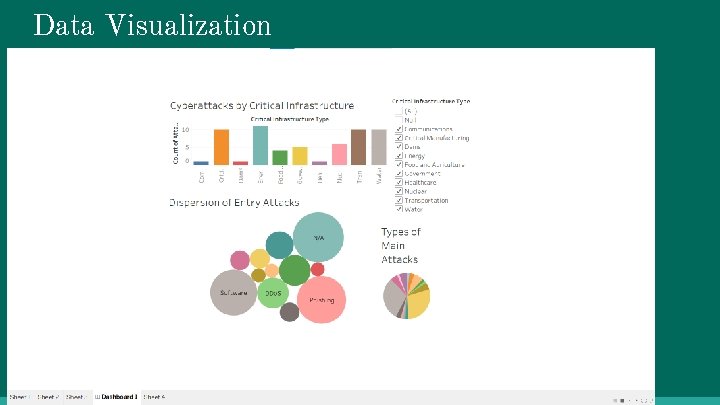Viewport: 720px width, 405px height.
Task: Click the magenta bubble above Software
Action: (240, 260)
